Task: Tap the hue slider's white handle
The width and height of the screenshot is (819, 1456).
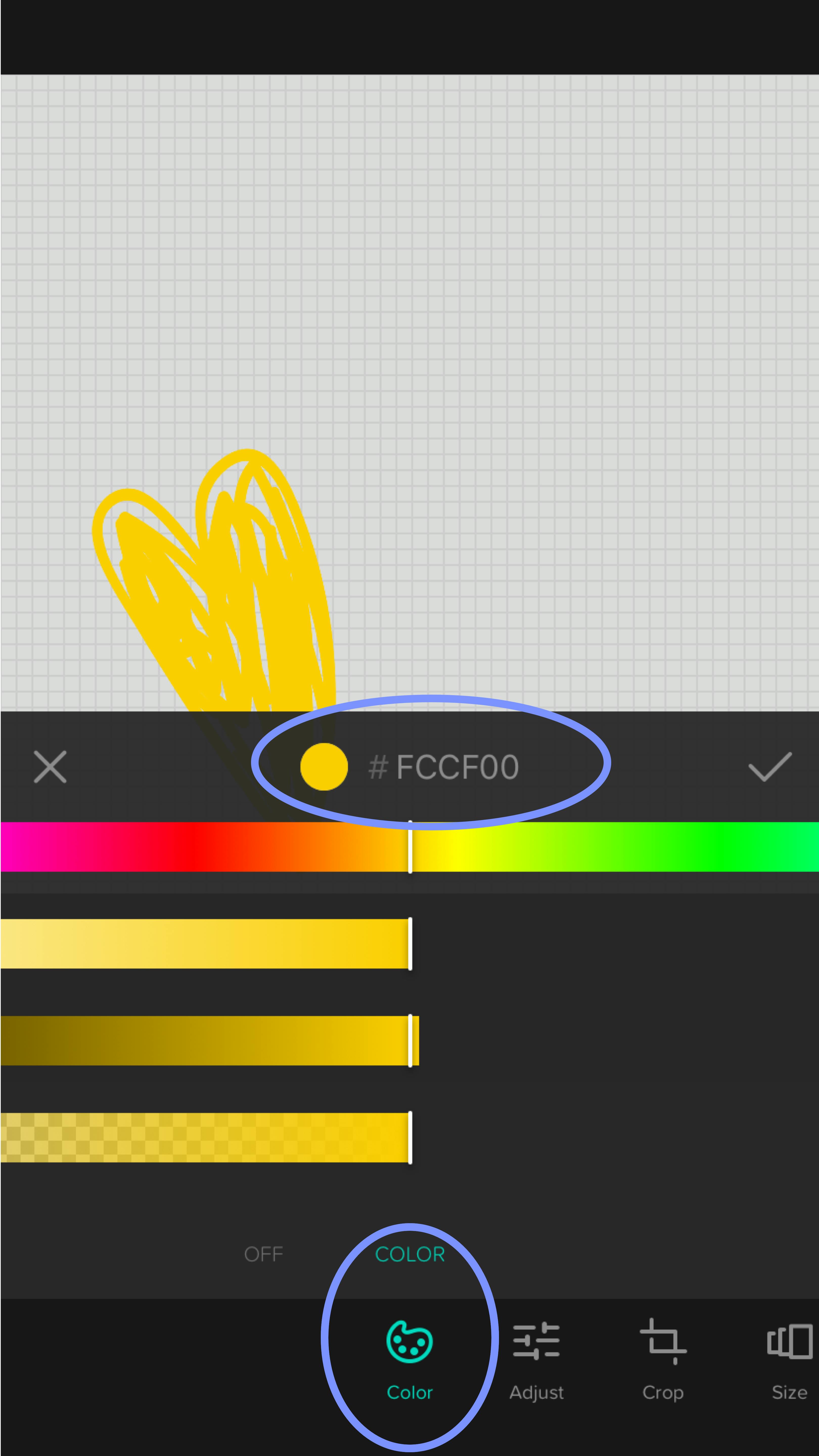Action: click(x=410, y=847)
